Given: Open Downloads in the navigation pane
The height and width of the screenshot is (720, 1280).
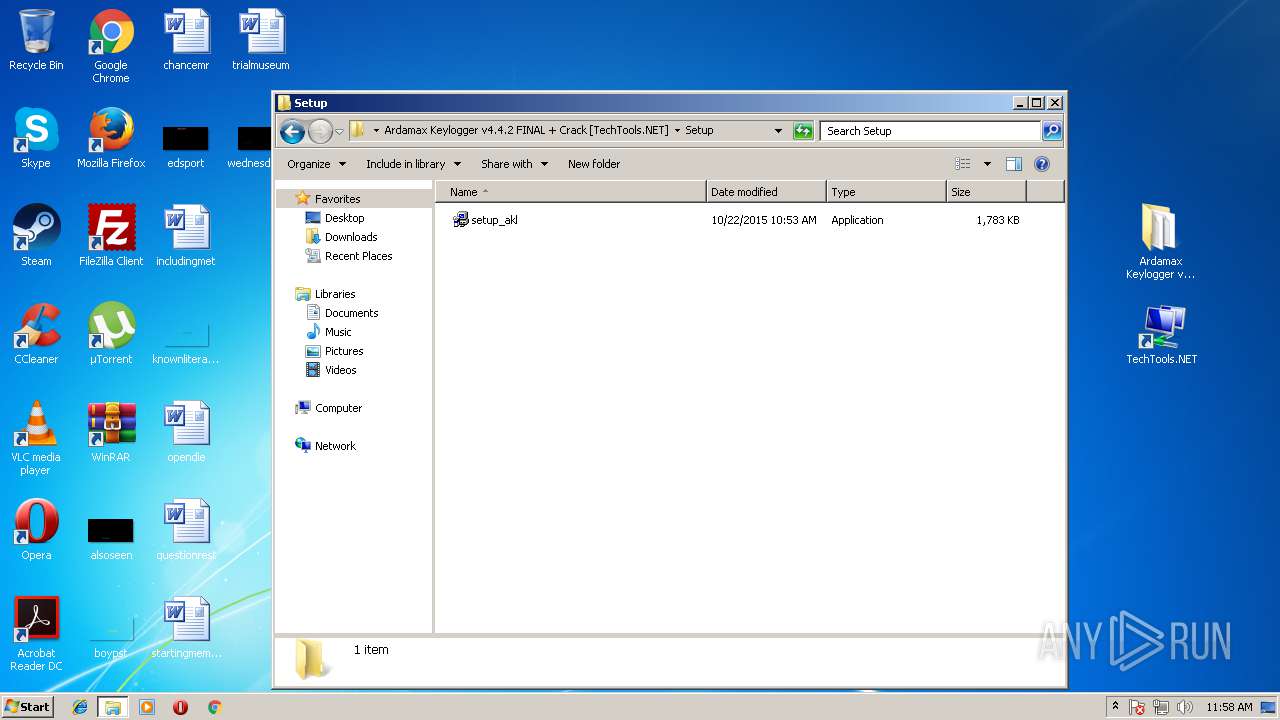Looking at the screenshot, I should (x=350, y=237).
